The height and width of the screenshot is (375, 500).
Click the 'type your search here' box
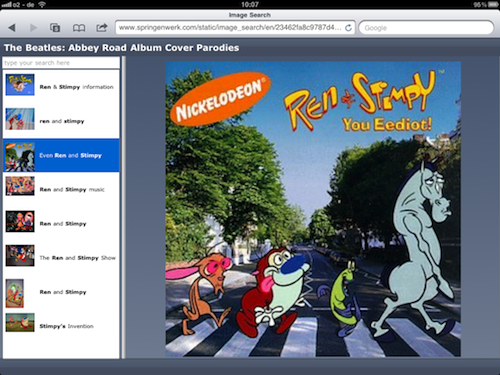[61, 63]
